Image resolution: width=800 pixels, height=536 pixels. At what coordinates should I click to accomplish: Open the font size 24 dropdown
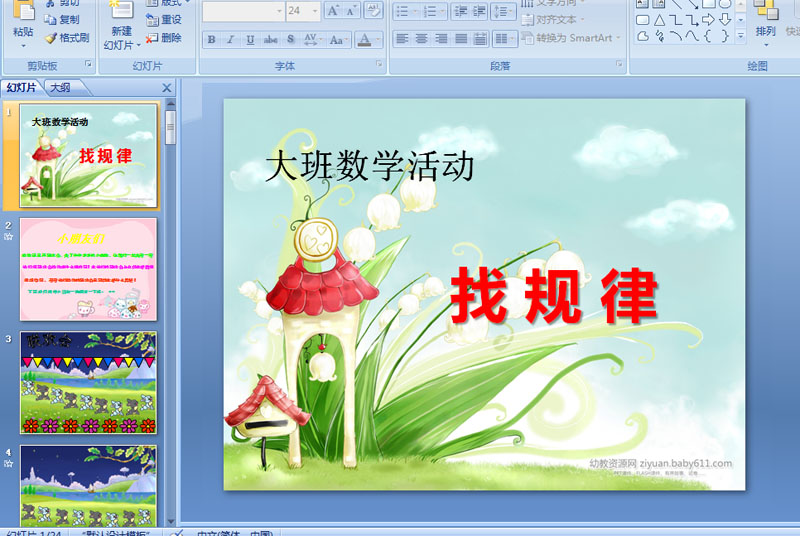tap(315, 11)
